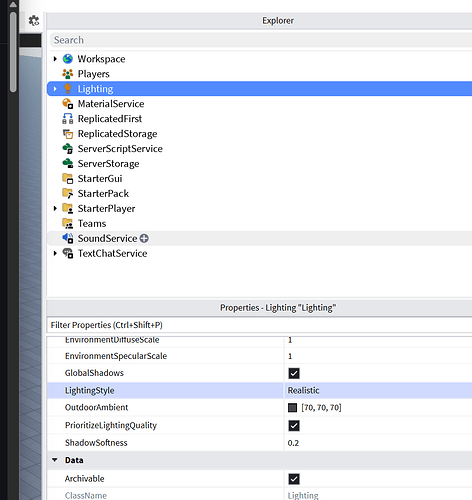Expand the StarterPlayer tree arrow
Image resolution: width=472 pixels, height=500 pixels.
[x=55, y=209]
